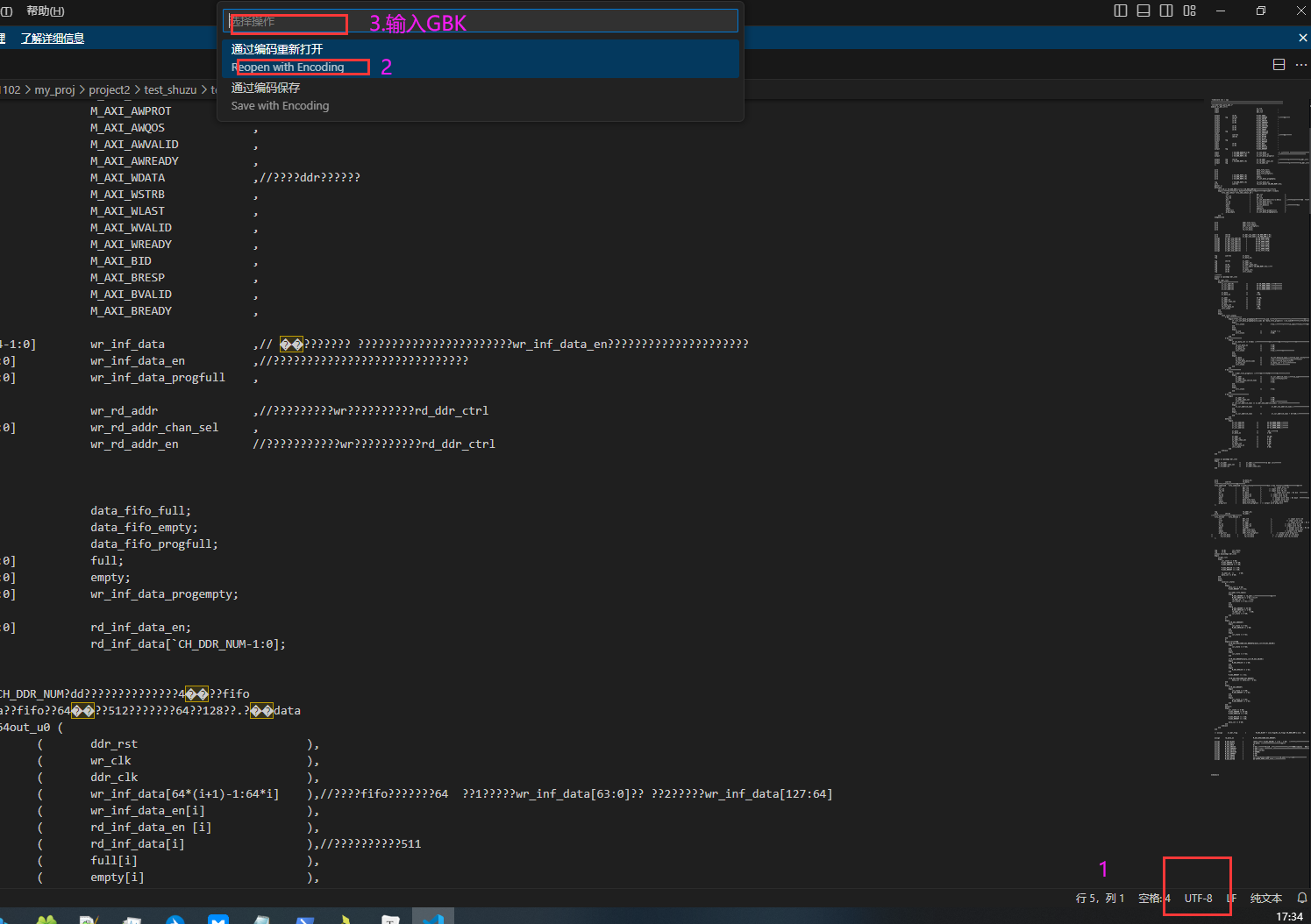
Task: Click the M_AXI_AWPROT line
Action: pyautogui.click(x=131, y=111)
